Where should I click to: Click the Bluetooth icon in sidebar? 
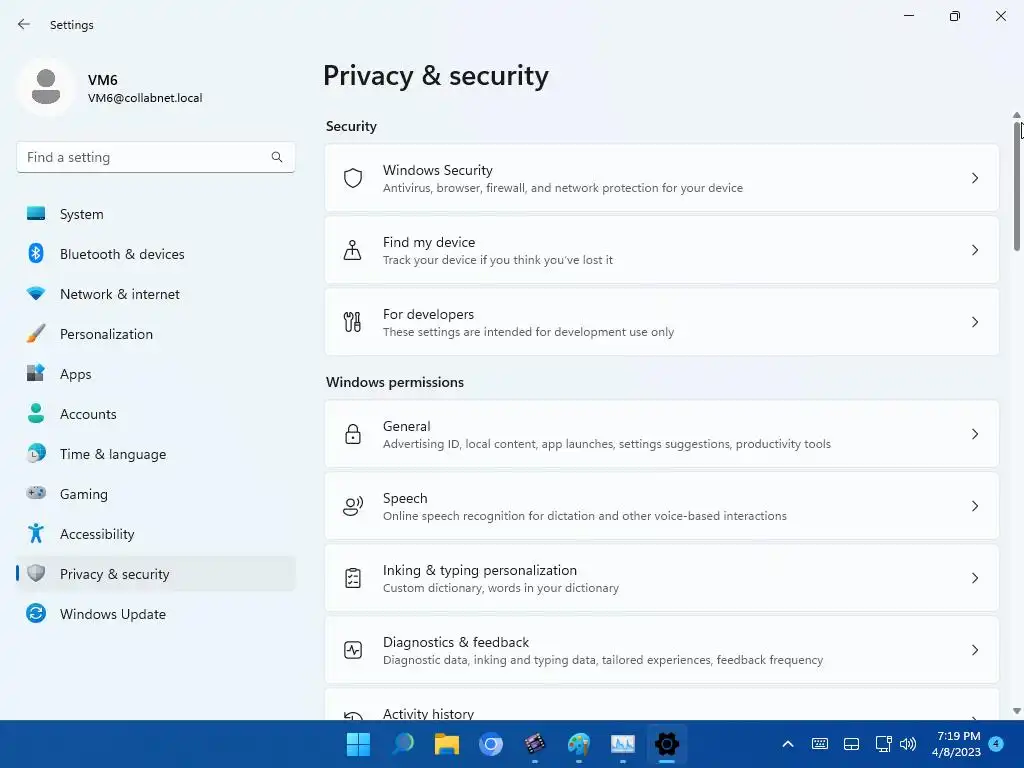(36, 253)
